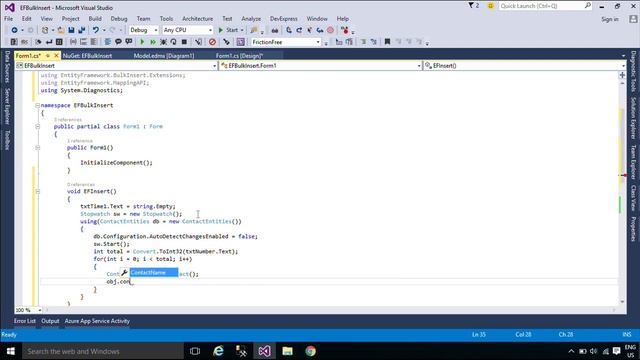This screenshot has width=640, height=360.
Task: Click the purple layout icon left of FrictionFree
Action: point(241,42)
